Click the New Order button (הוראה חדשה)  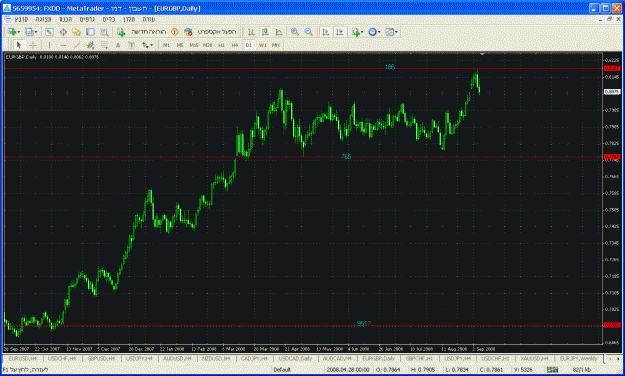(142, 32)
